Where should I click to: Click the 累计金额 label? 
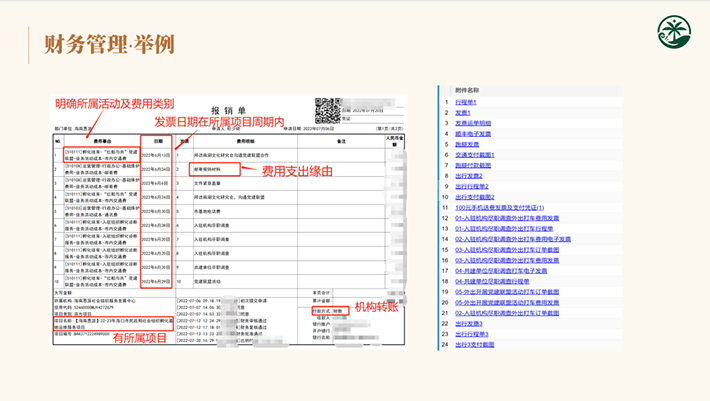pos(321,301)
